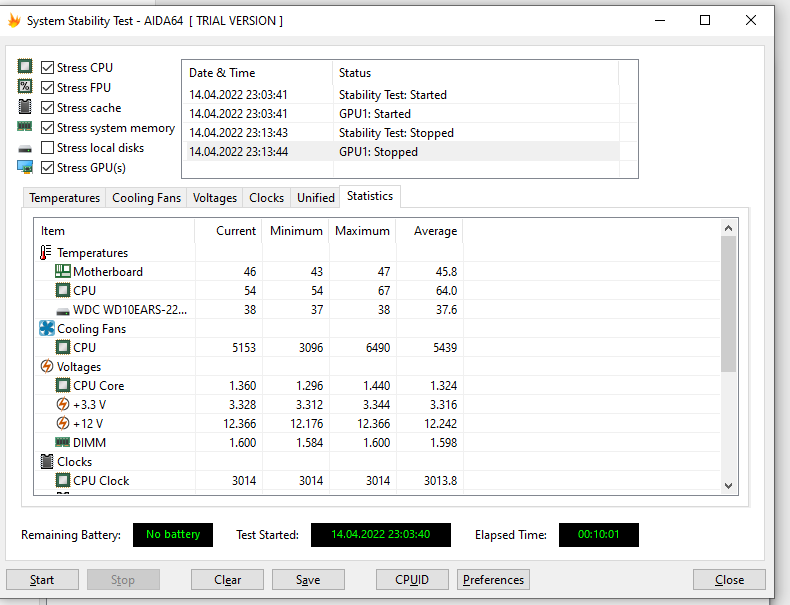
Task: Open the Voltages tab
Action: point(215,197)
